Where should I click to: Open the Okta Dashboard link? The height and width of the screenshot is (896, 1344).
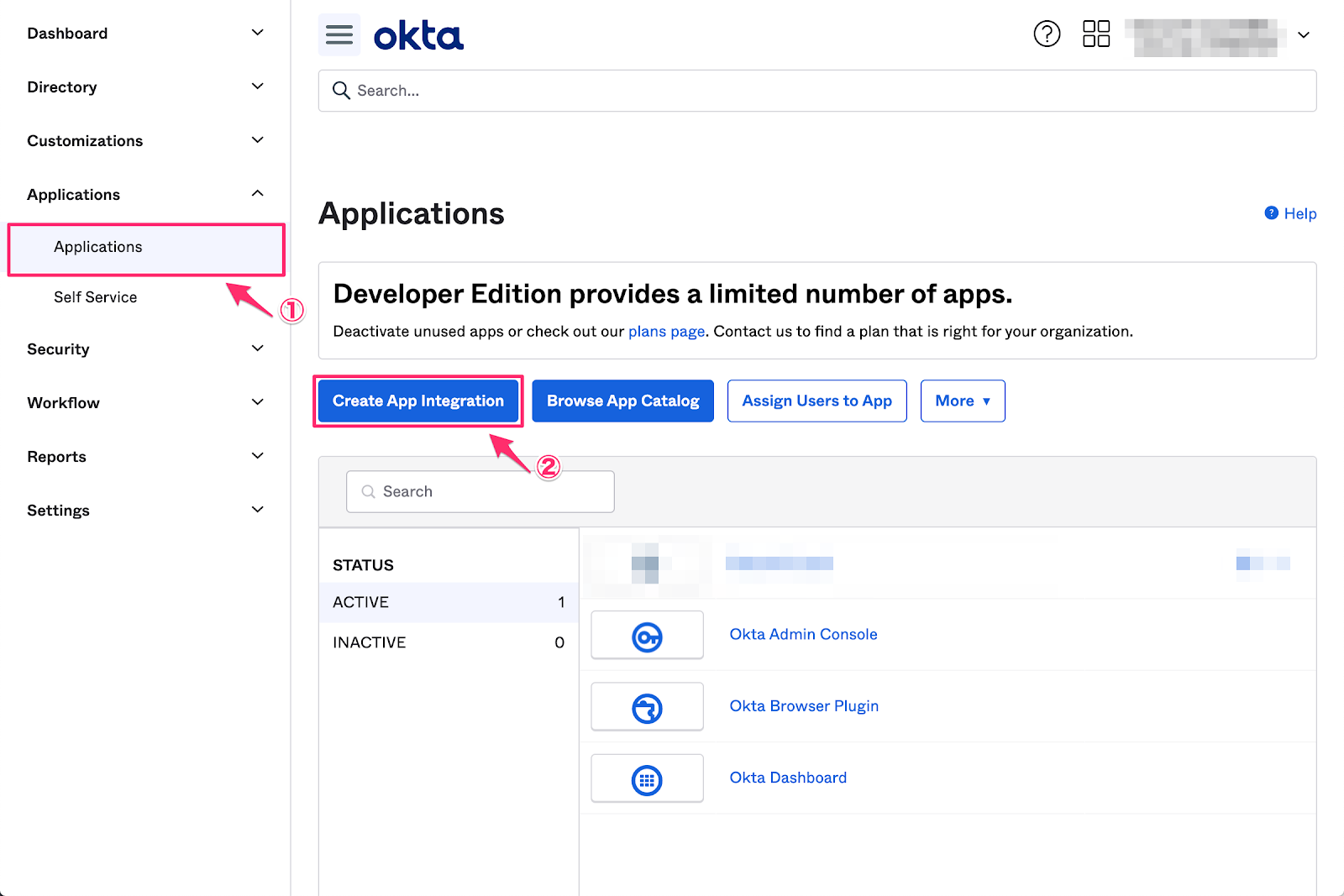[788, 778]
